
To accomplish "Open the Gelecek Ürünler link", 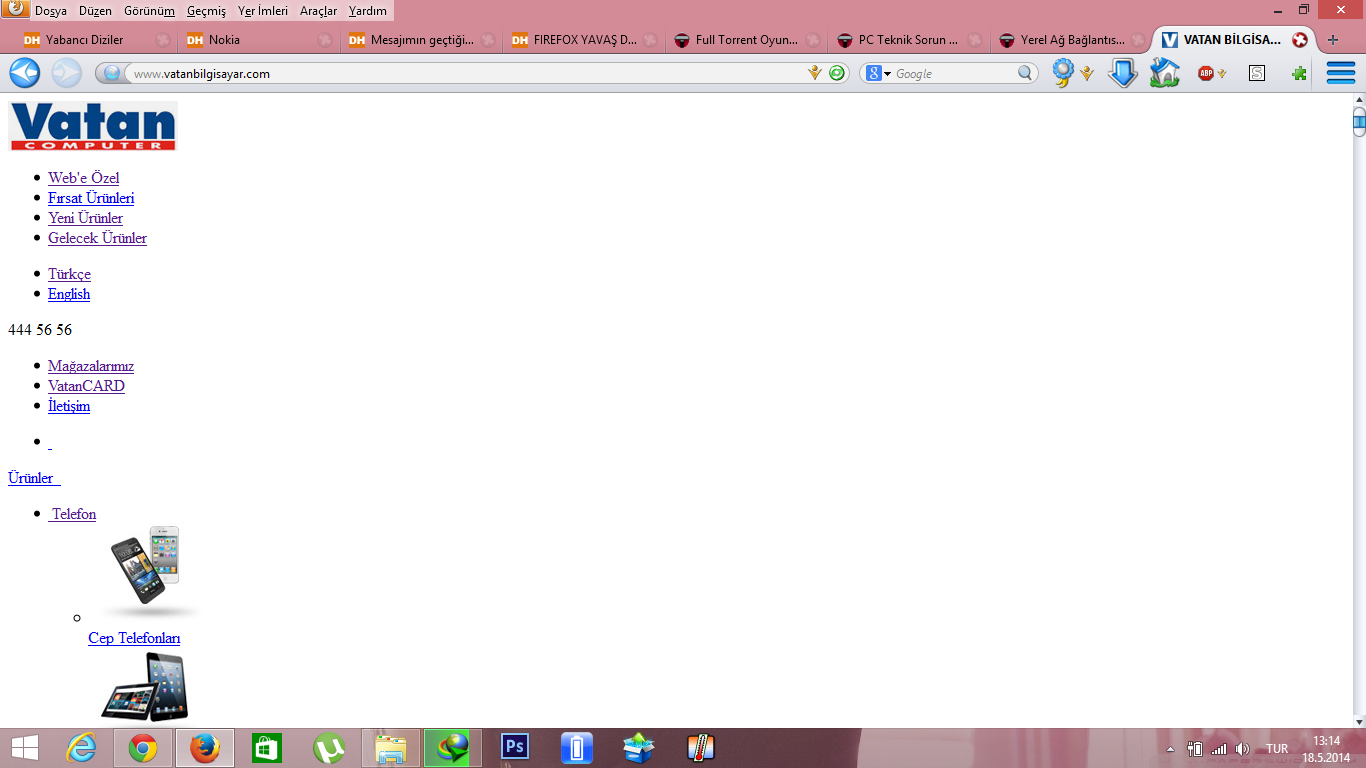I will tap(97, 238).
